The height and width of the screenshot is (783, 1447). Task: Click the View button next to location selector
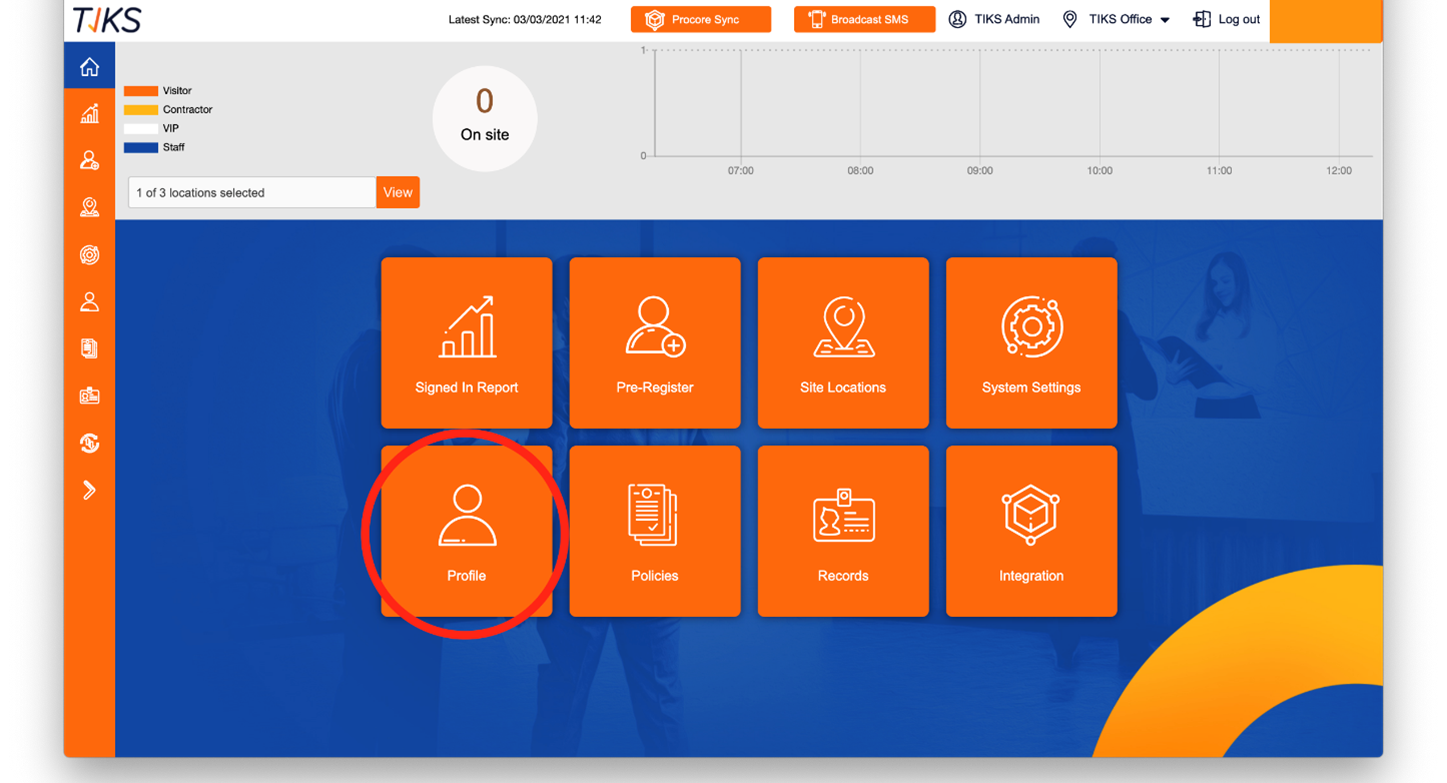pos(397,192)
